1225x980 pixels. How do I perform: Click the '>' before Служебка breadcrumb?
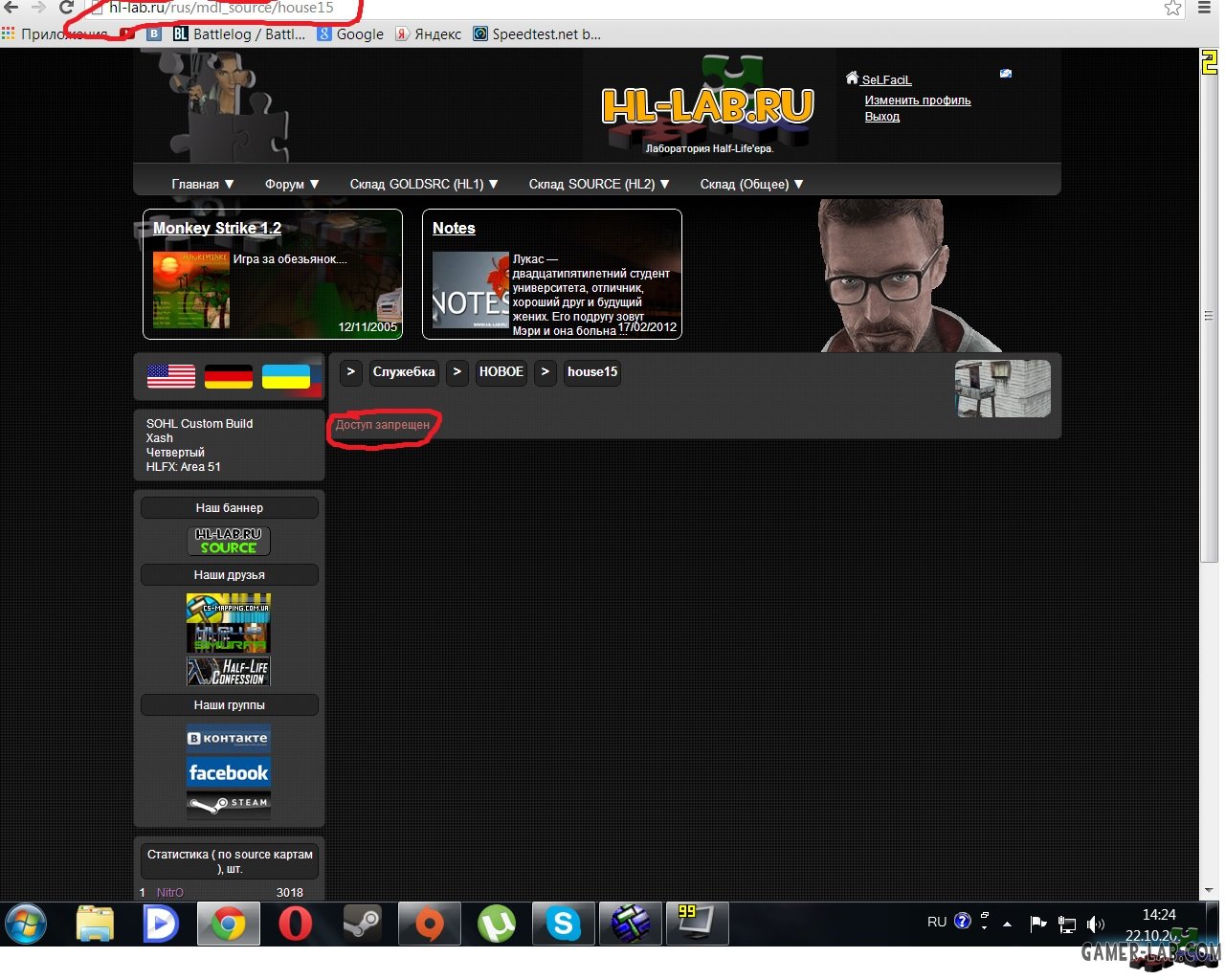click(x=351, y=372)
